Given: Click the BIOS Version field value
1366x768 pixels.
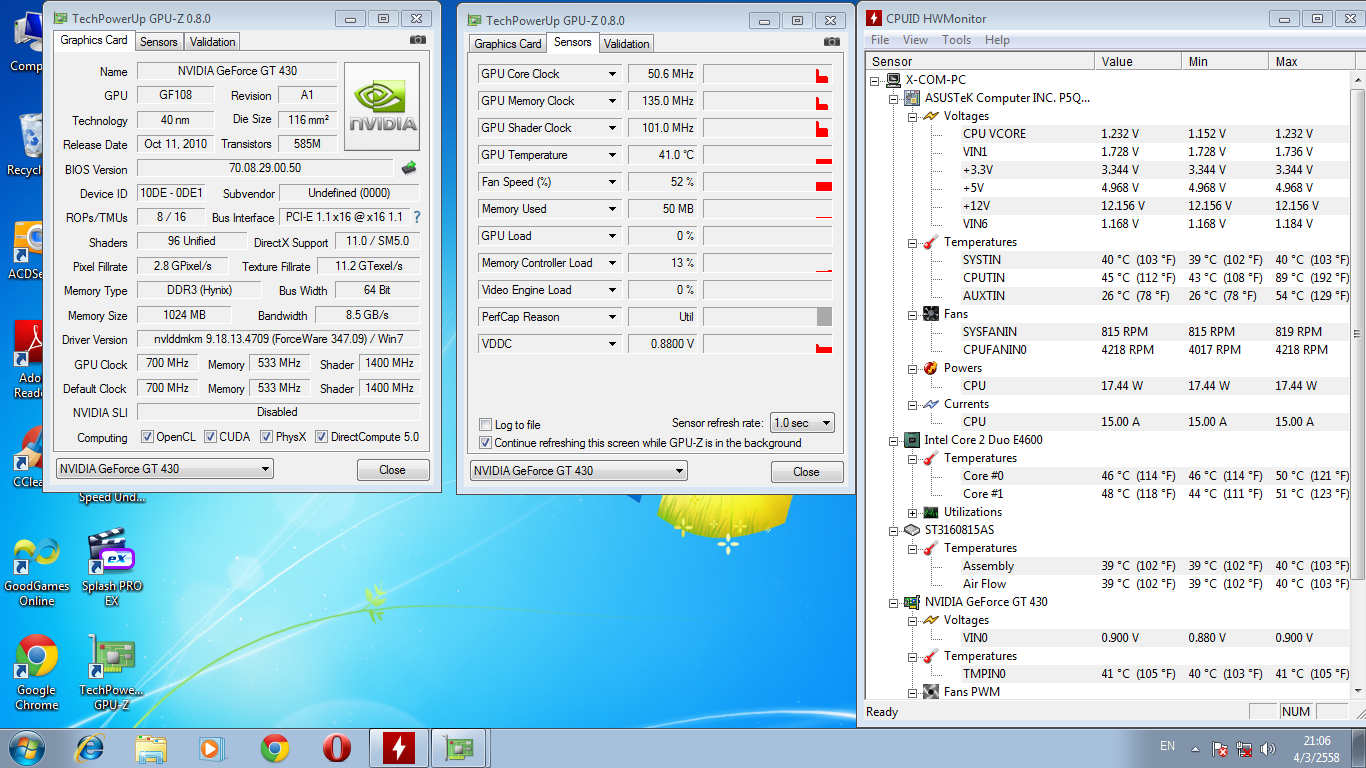Looking at the screenshot, I should tap(265, 168).
